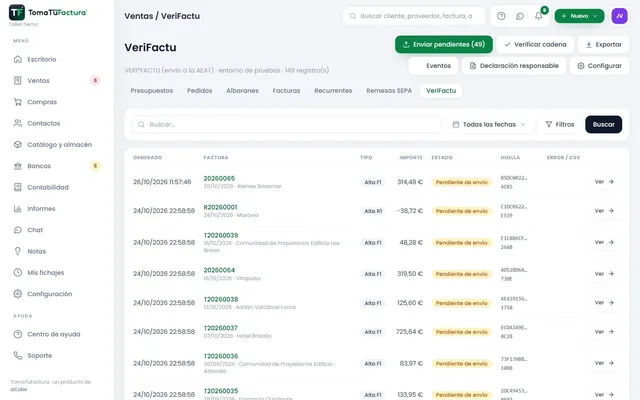
Task: Click the help question mark icon in header
Action: click(501, 16)
